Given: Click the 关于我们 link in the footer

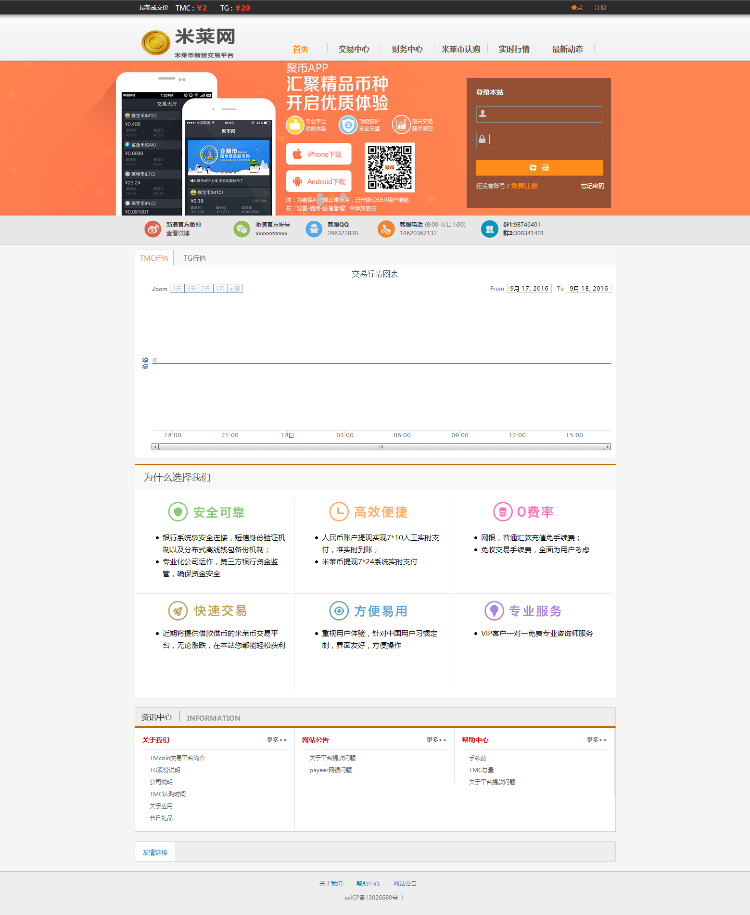Looking at the screenshot, I should click(331, 883).
